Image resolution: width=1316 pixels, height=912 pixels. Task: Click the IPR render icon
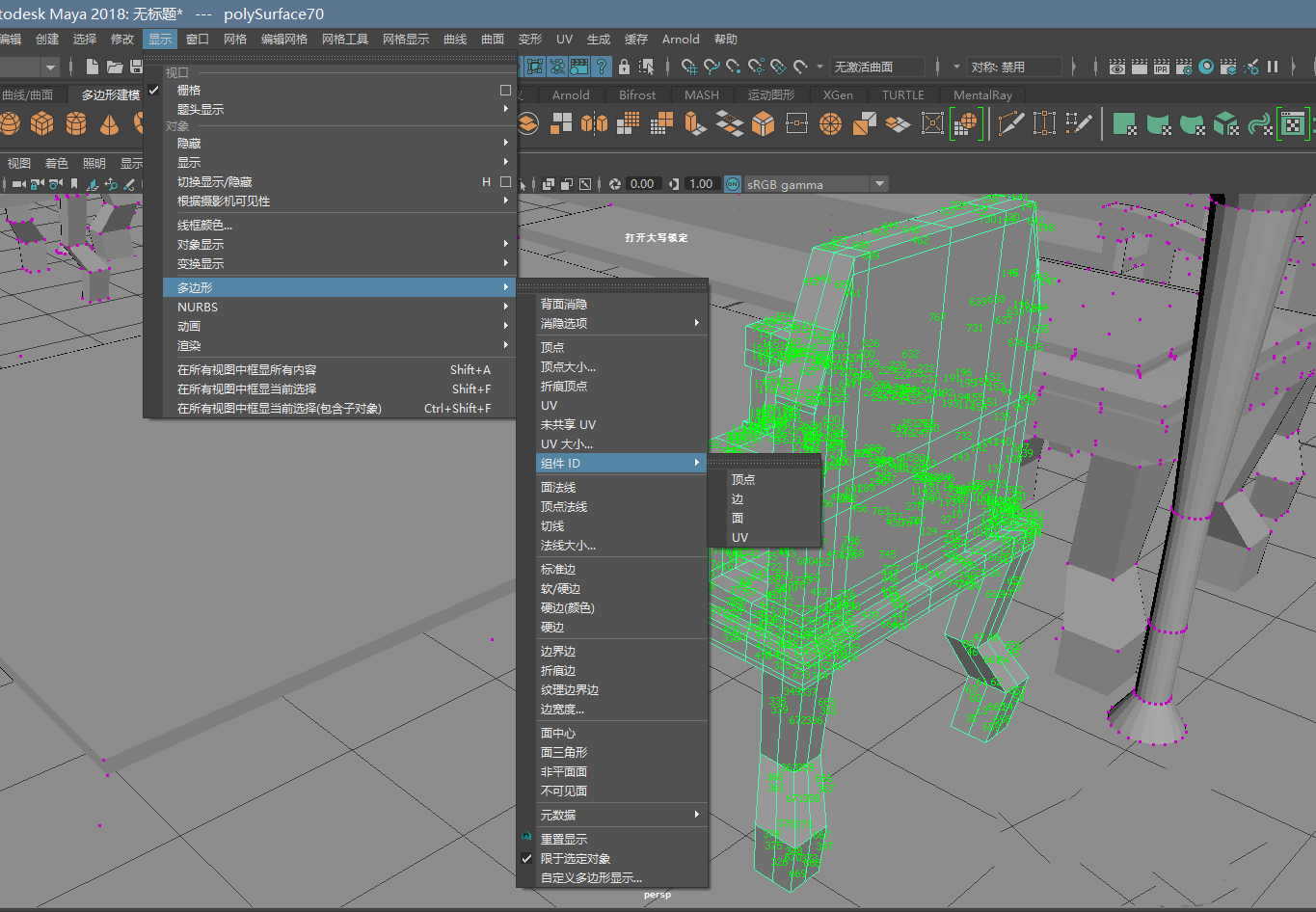(x=1161, y=67)
